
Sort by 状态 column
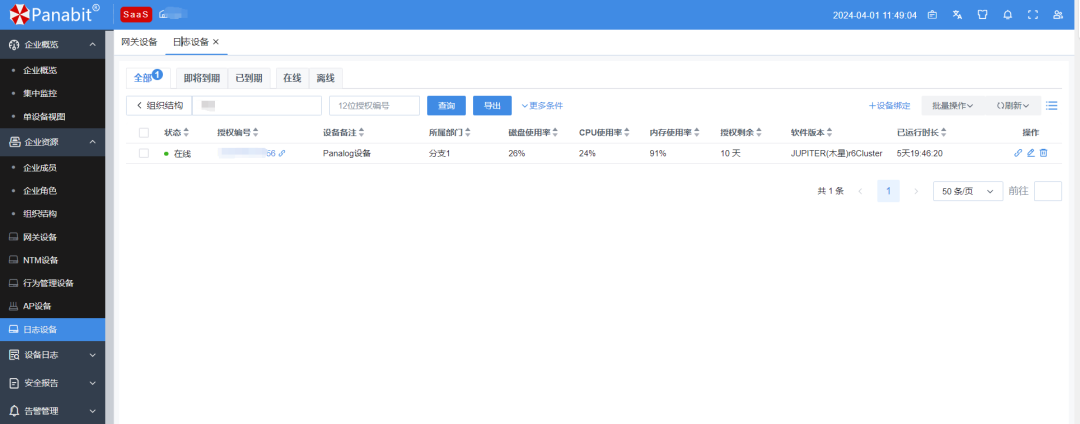click(186, 133)
